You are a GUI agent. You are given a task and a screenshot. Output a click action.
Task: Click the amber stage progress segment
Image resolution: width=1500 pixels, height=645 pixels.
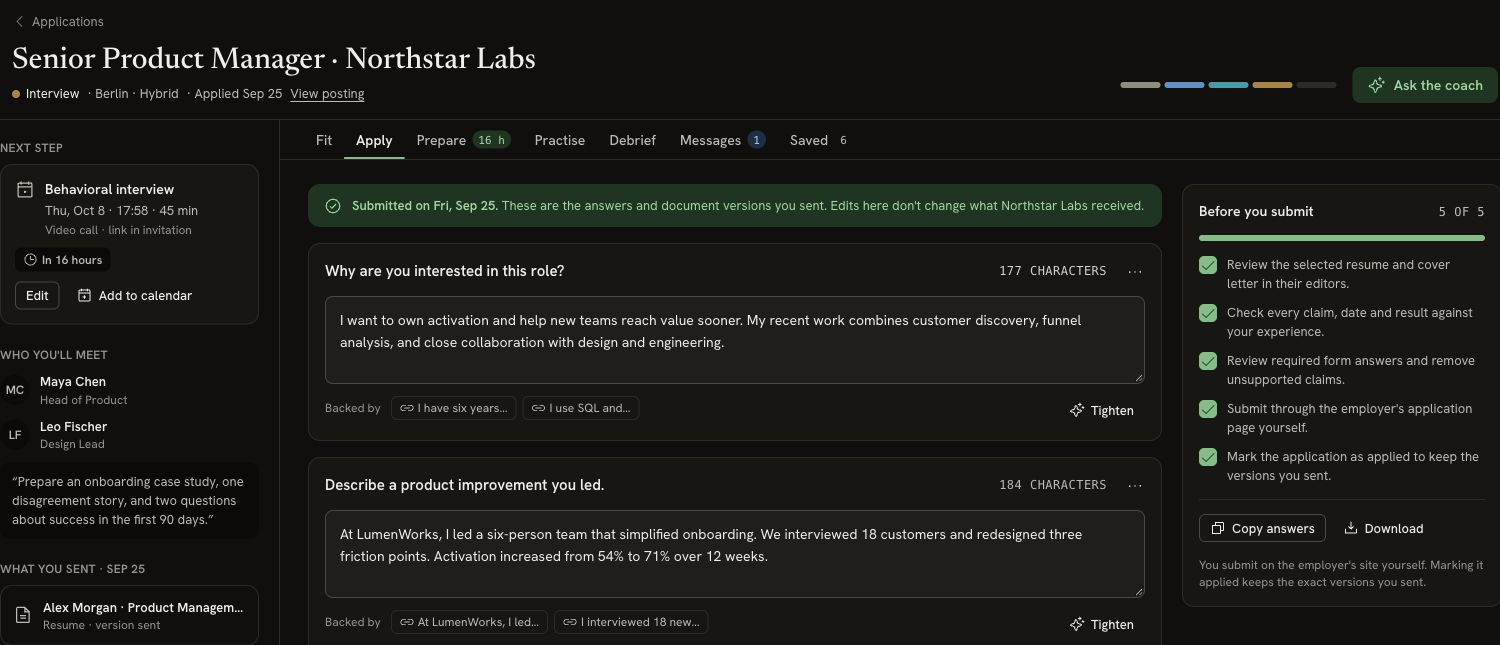tap(1272, 85)
